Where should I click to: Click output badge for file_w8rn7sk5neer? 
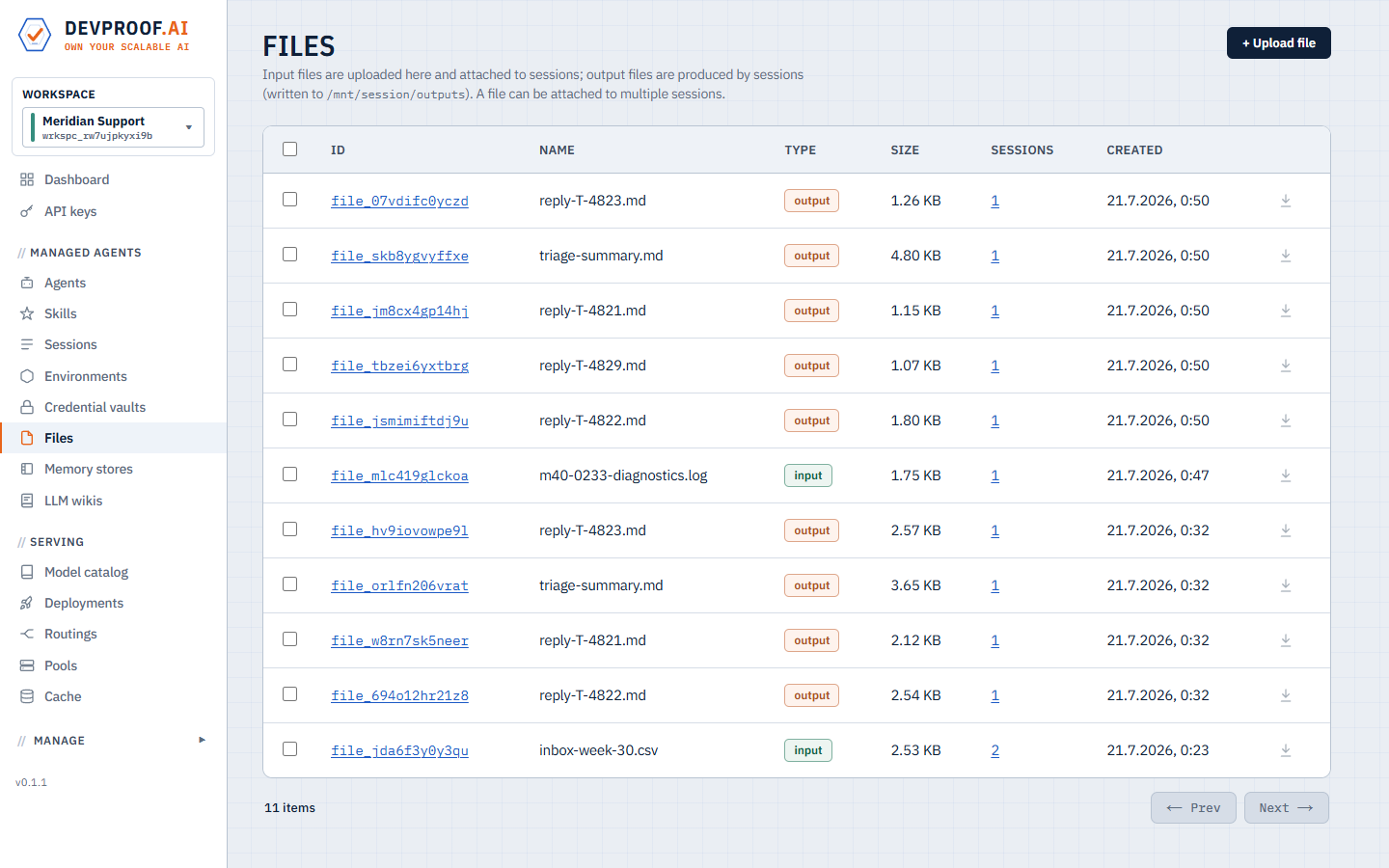tap(811, 640)
